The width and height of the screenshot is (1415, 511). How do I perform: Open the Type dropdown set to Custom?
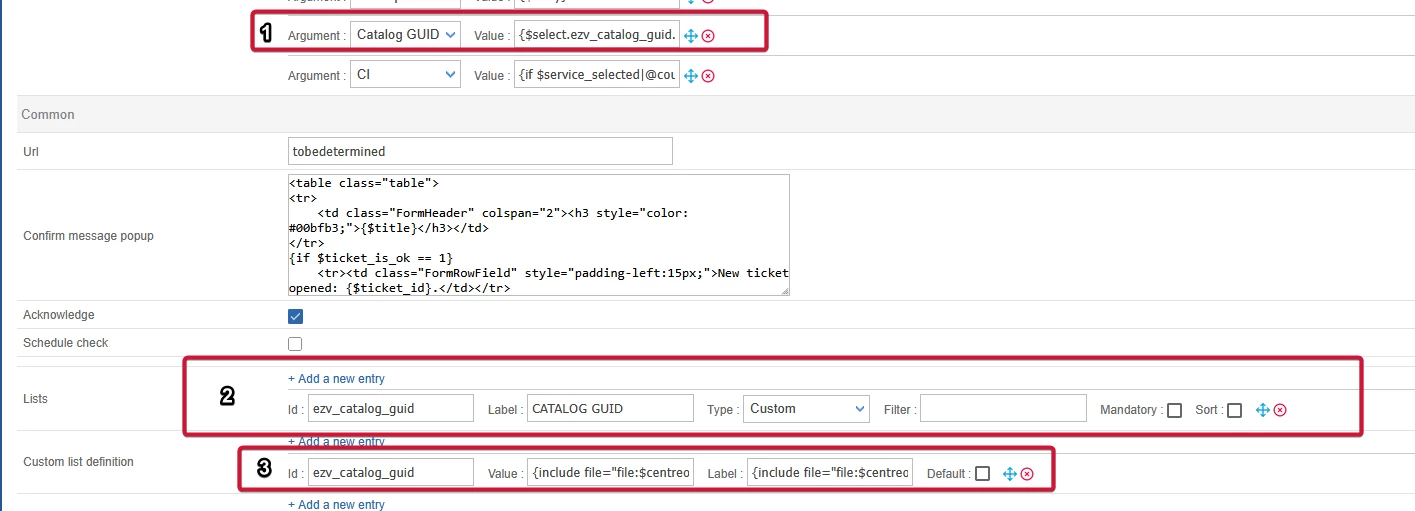pos(806,408)
